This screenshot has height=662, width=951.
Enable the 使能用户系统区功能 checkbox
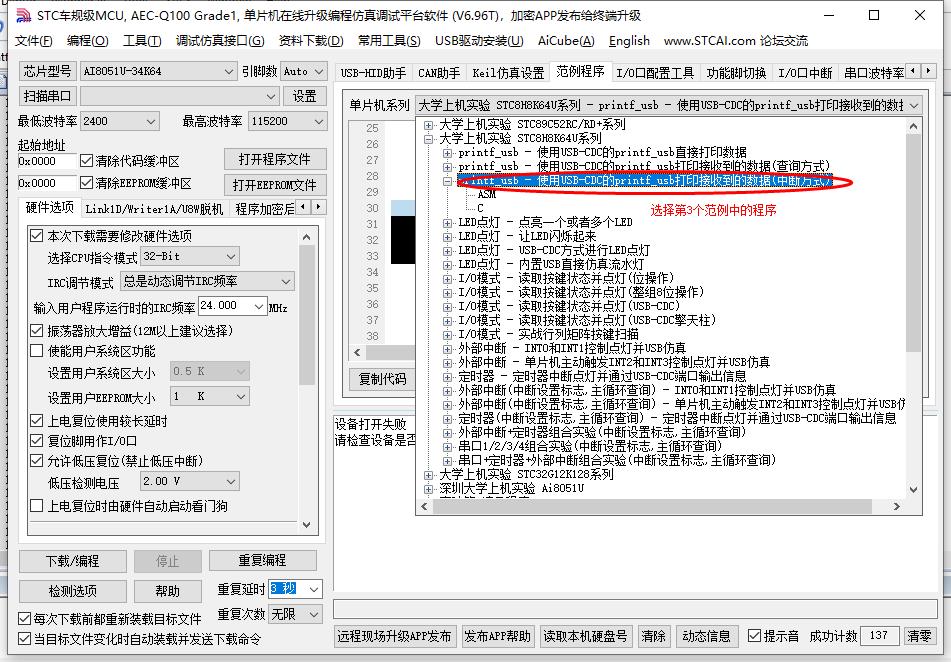(37, 348)
